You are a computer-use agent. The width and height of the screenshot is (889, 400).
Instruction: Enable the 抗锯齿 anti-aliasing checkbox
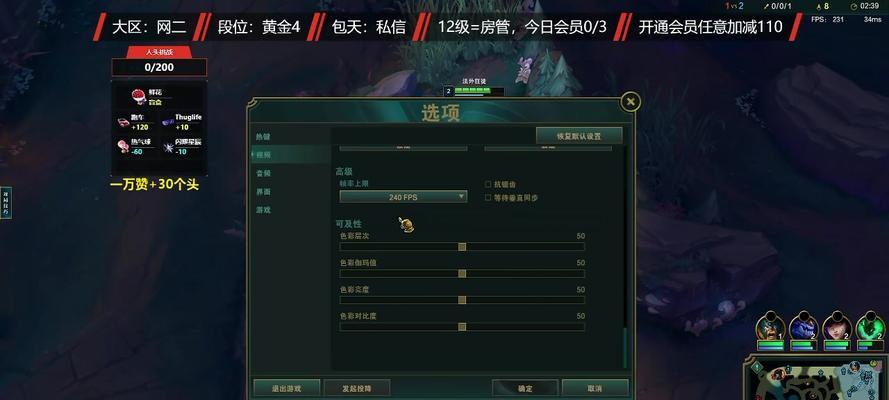pos(488,184)
